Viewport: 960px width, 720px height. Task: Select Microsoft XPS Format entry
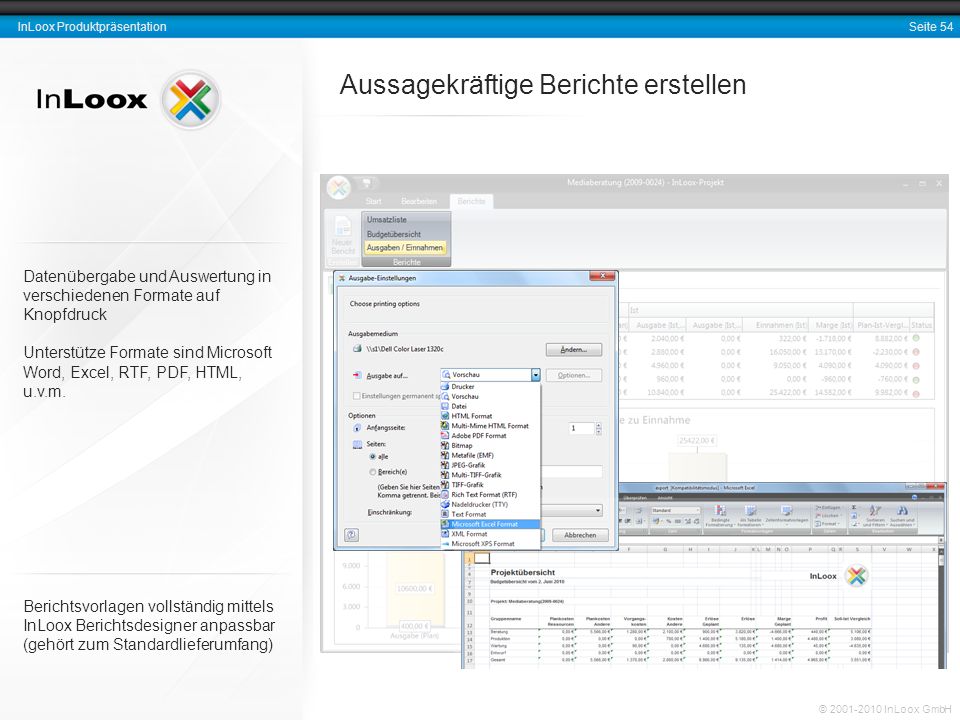click(x=490, y=543)
